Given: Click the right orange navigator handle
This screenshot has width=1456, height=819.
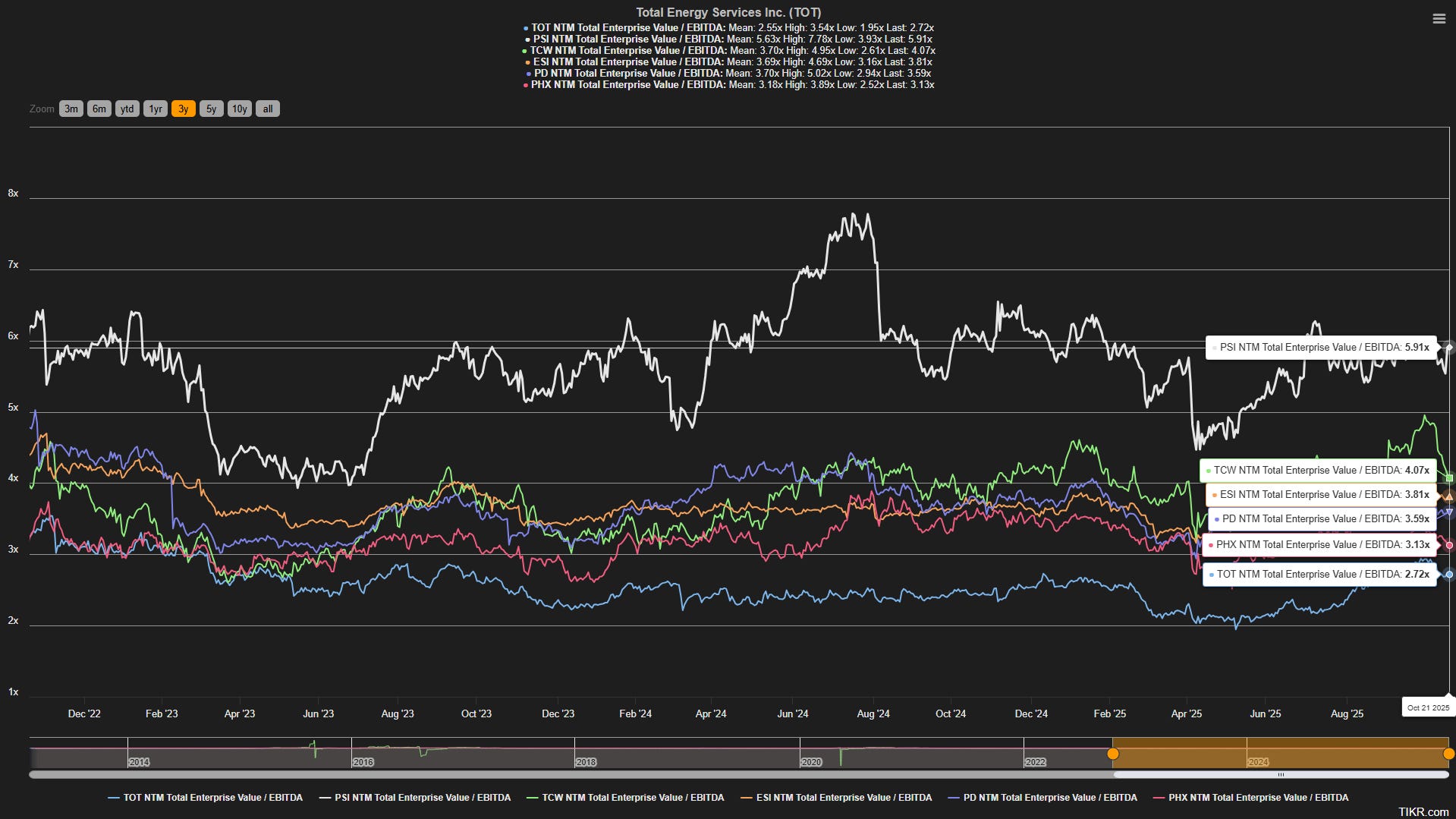Looking at the screenshot, I should point(1448,754).
